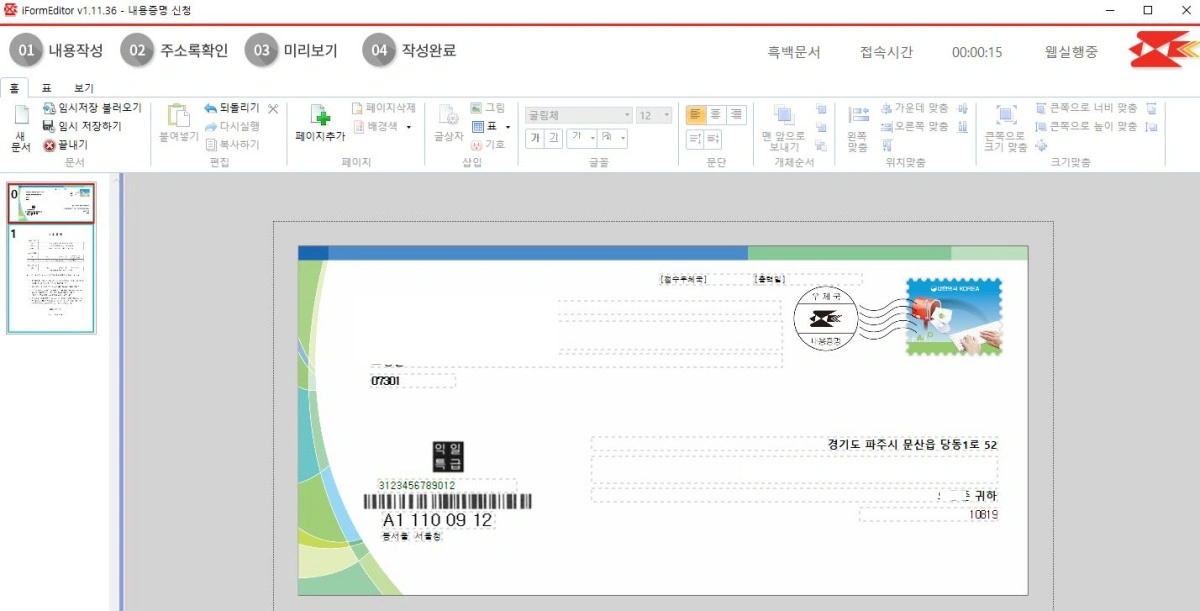Image resolution: width=1200 pixels, height=611 pixels.
Task: Click the 맨 앞으로 보내기 icon
Action: [x=785, y=123]
